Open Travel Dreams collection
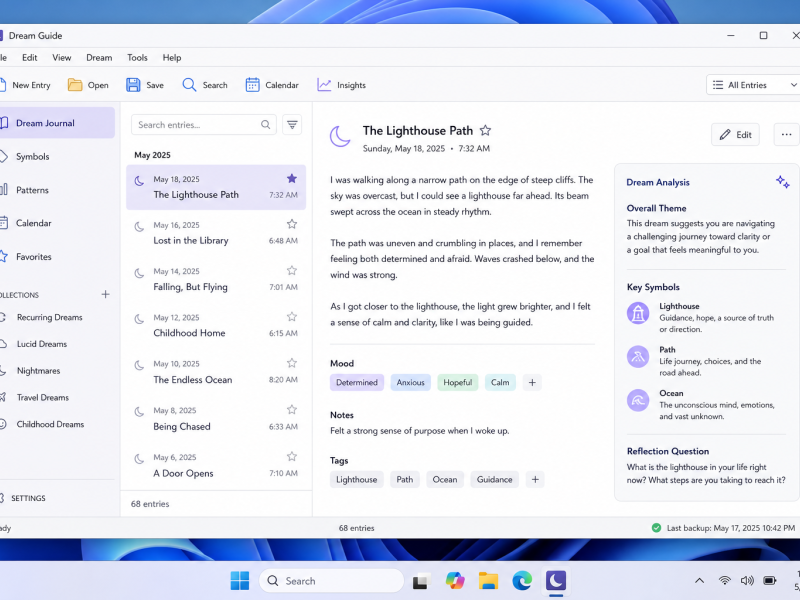Viewport: 800px width, 600px height. point(43,397)
